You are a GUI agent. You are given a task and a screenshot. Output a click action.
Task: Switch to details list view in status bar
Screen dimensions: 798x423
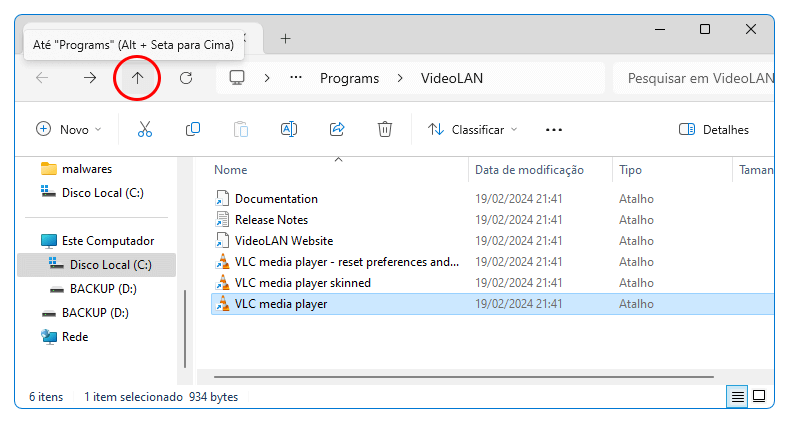point(737,396)
